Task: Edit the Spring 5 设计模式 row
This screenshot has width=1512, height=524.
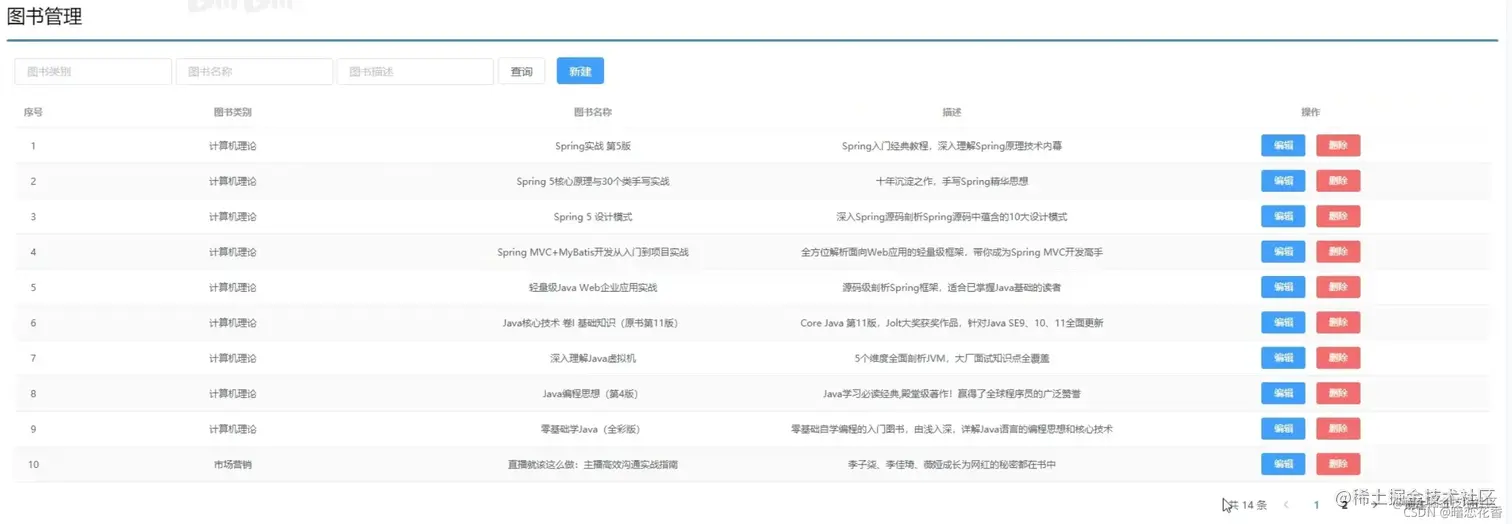Action: (x=1283, y=216)
